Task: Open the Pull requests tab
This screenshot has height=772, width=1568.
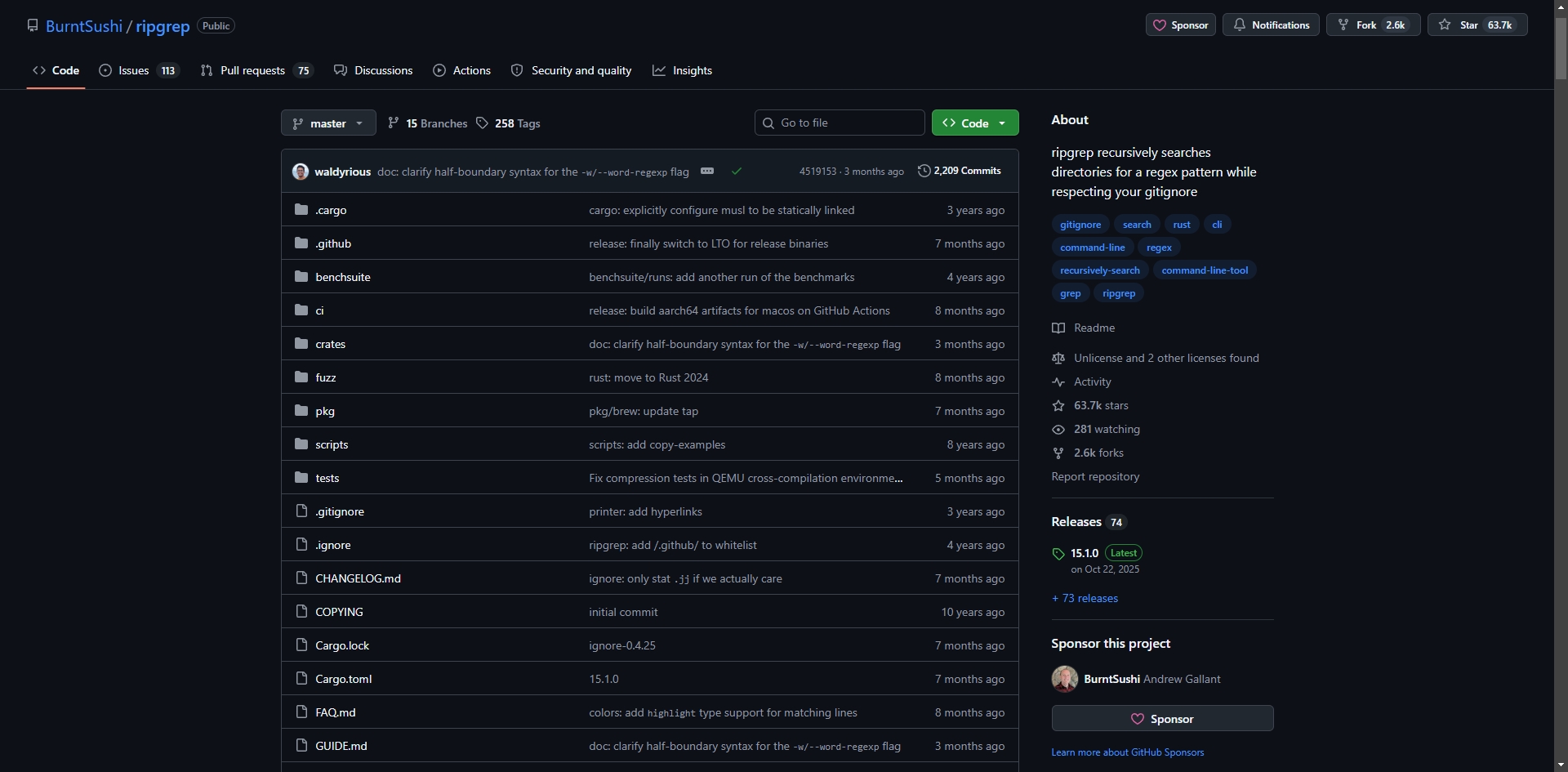Action: [256, 70]
